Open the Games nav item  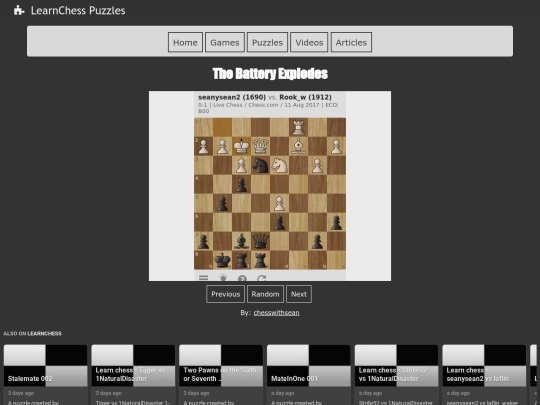[225, 42]
